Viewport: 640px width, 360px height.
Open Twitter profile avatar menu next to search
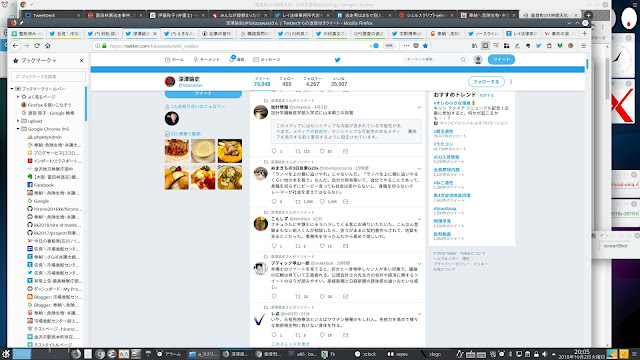coord(478,60)
